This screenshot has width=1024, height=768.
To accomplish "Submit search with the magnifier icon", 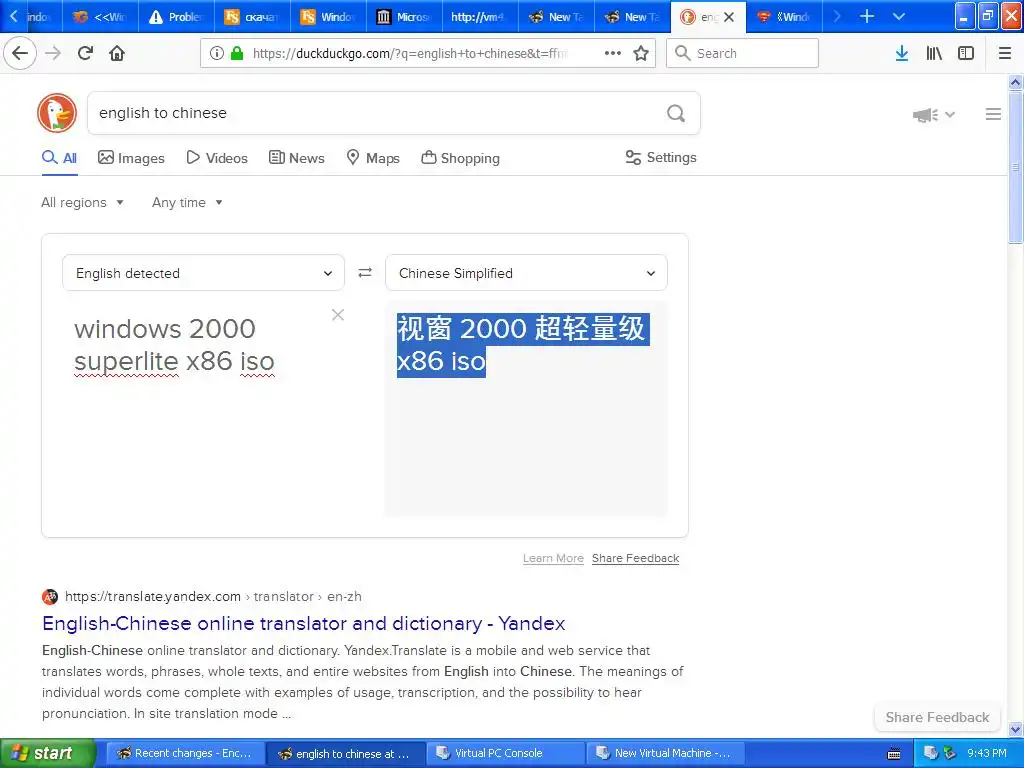I will click(676, 113).
